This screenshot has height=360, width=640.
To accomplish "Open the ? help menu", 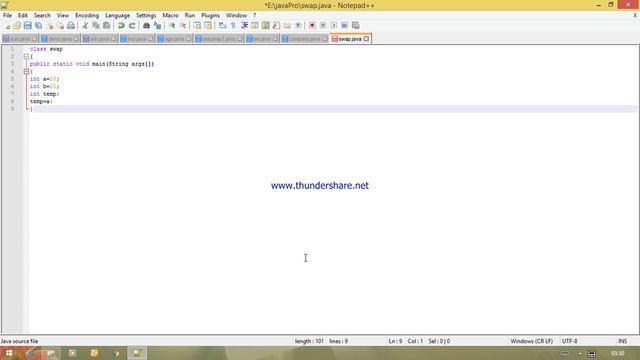I will coord(254,16).
